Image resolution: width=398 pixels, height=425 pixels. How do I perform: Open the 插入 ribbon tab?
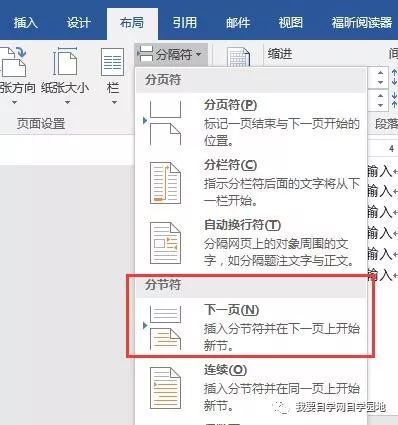[x=25, y=23]
